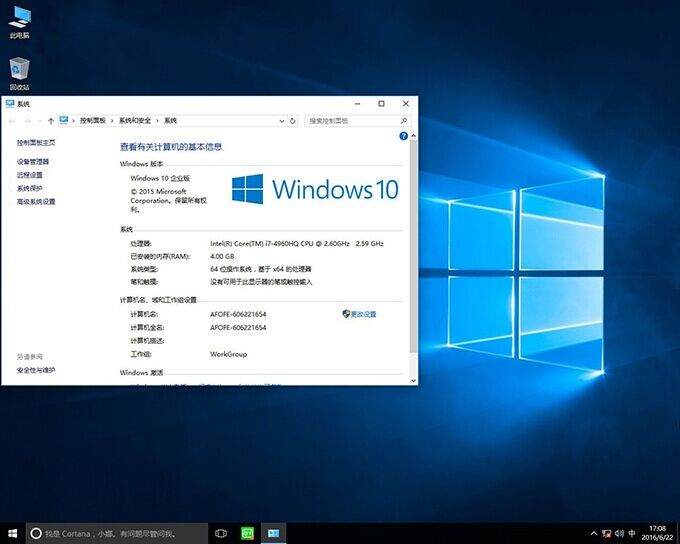The height and width of the screenshot is (544, 680).
Task: Click the blue help question mark icon
Action: click(x=404, y=136)
